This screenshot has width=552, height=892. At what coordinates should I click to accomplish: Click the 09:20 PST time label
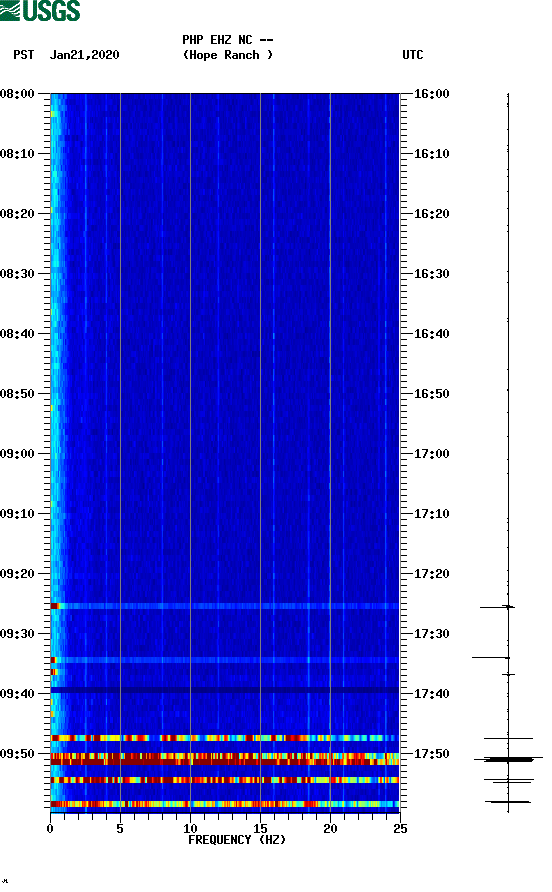tap(18, 574)
